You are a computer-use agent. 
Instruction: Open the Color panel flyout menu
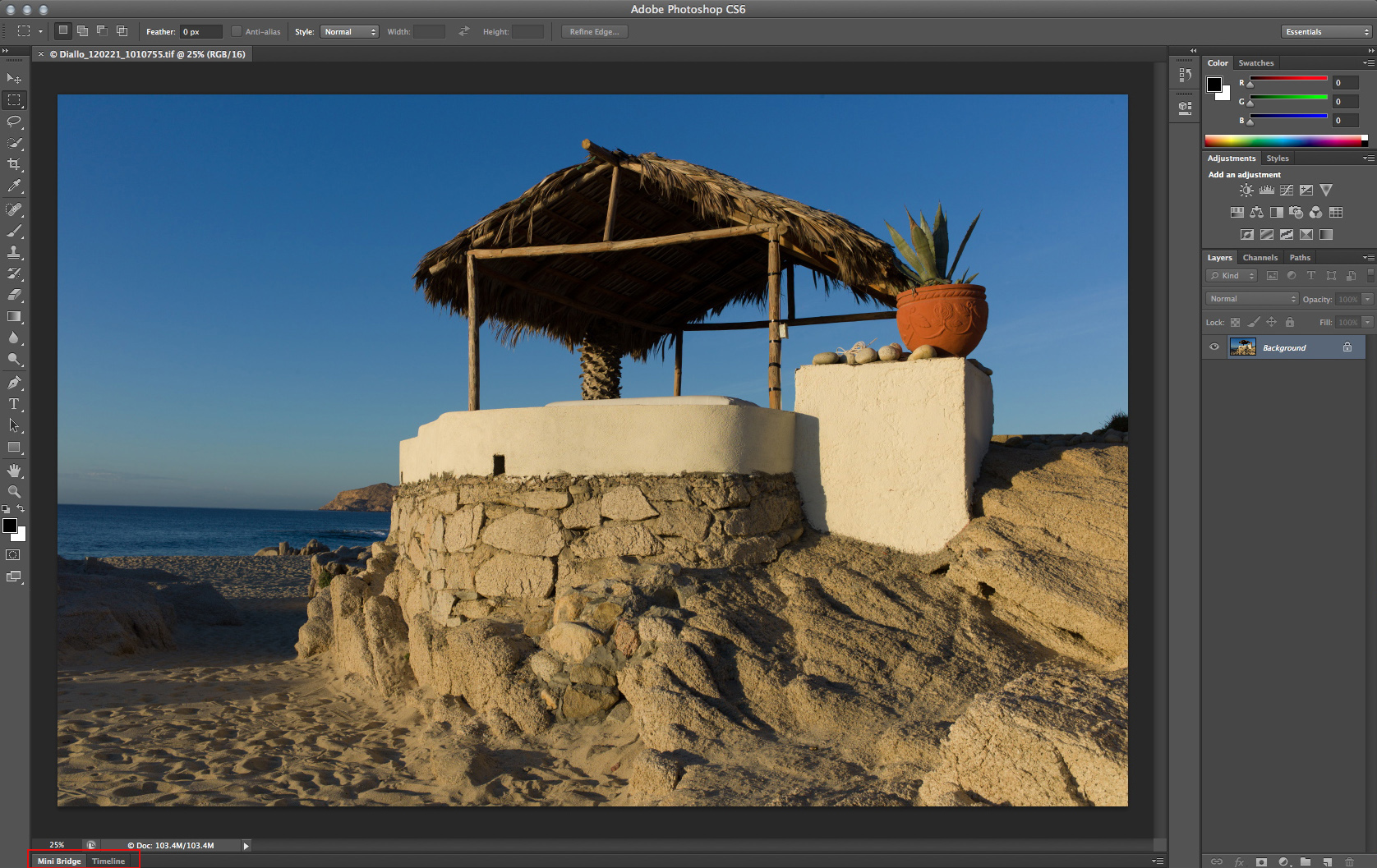[1368, 63]
